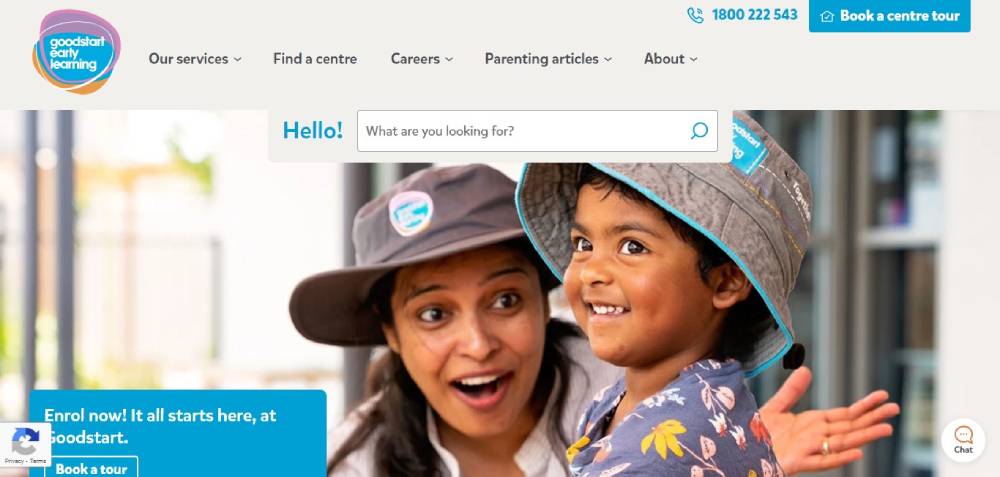This screenshot has height=477, width=1000.
Task: Click the magnifier search icon
Action: (699, 131)
